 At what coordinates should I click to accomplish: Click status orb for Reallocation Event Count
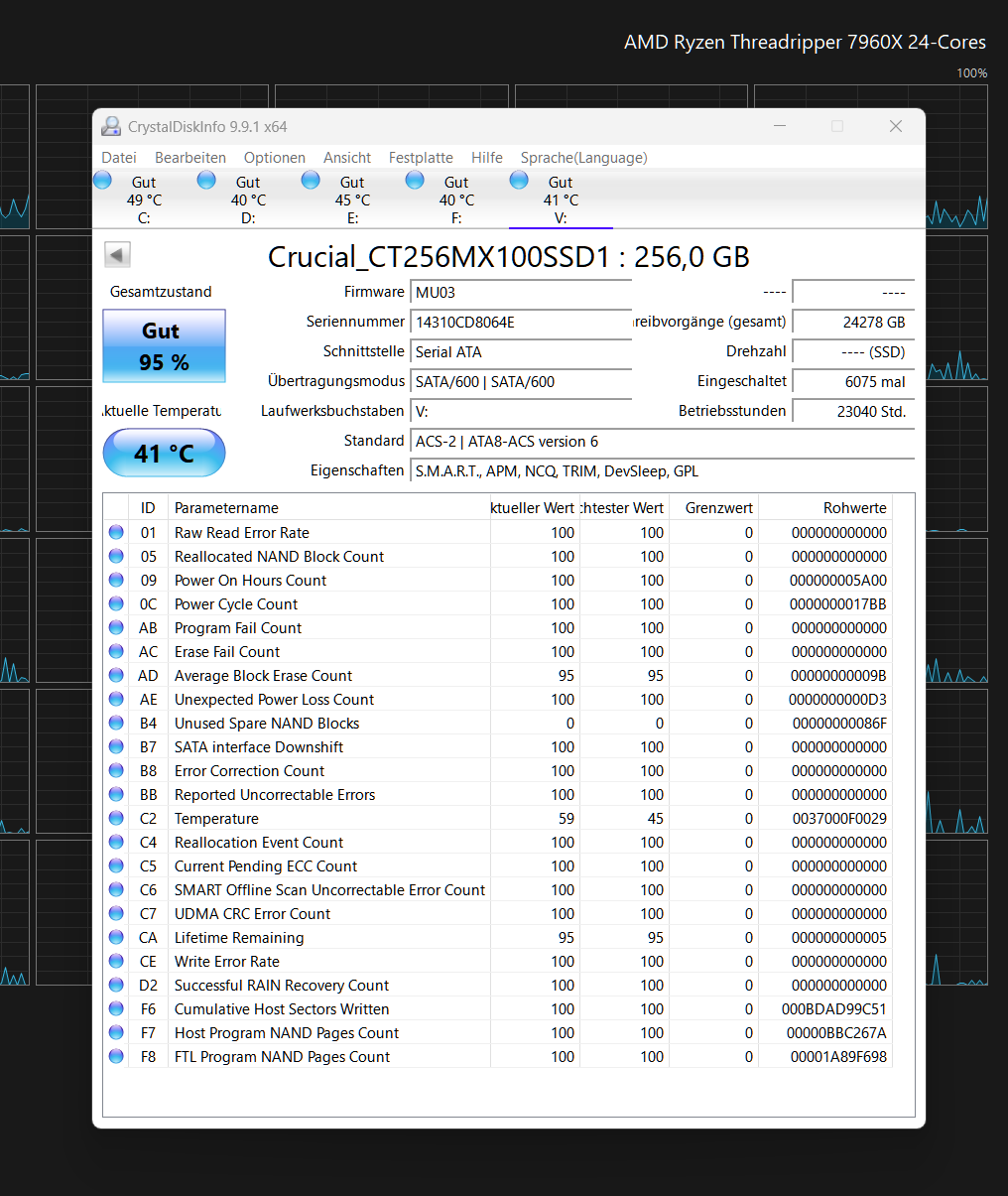(x=116, y=843)
